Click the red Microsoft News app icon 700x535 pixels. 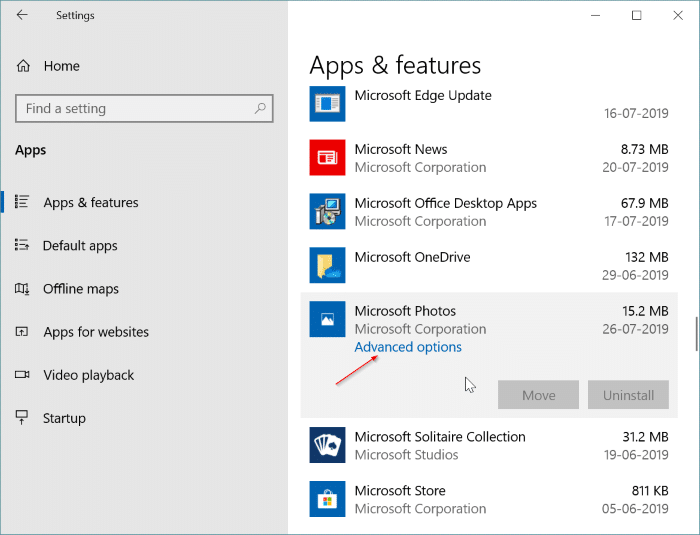point(327,157)
